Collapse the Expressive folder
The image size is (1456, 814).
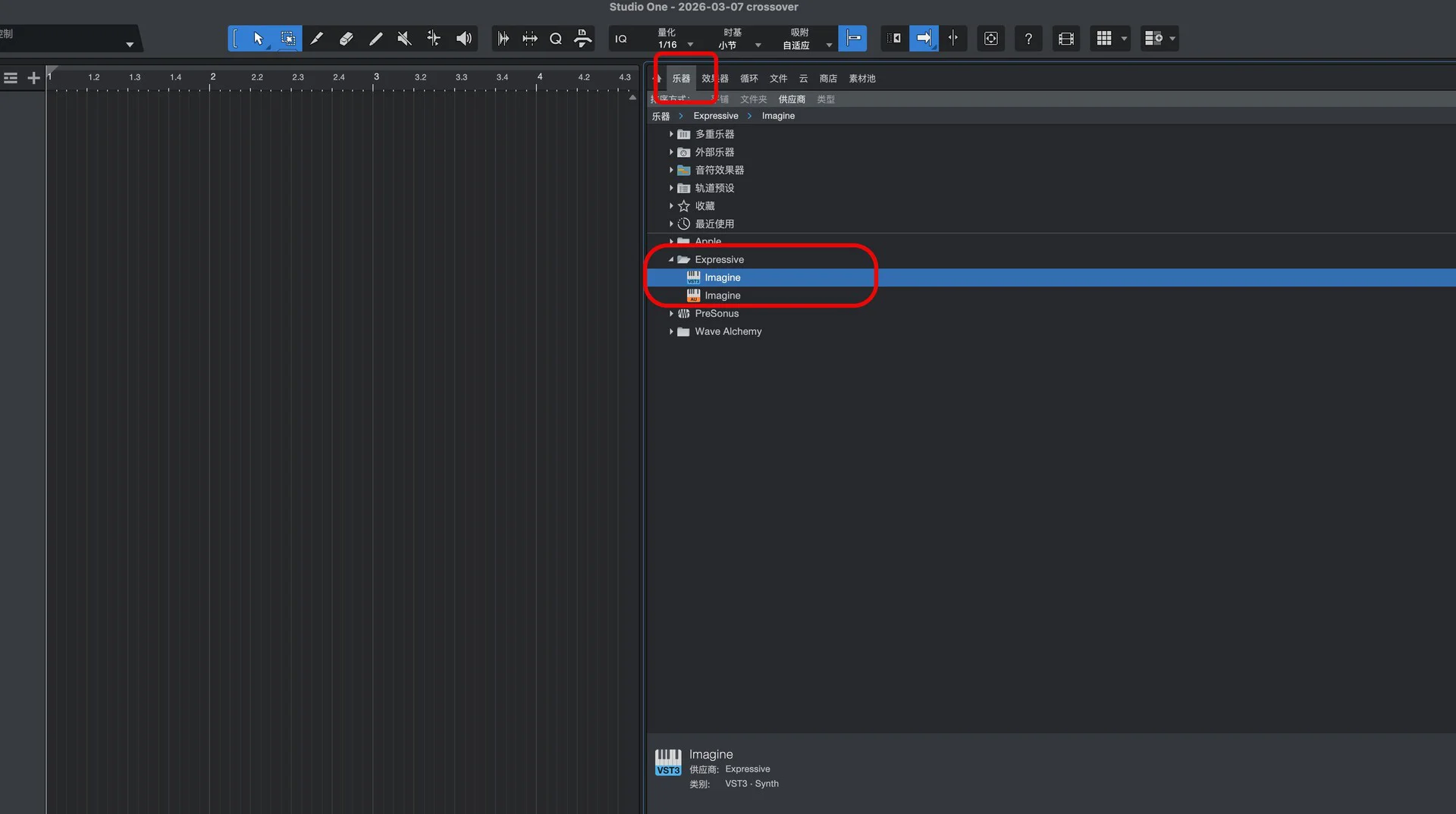tap(671, 260)
